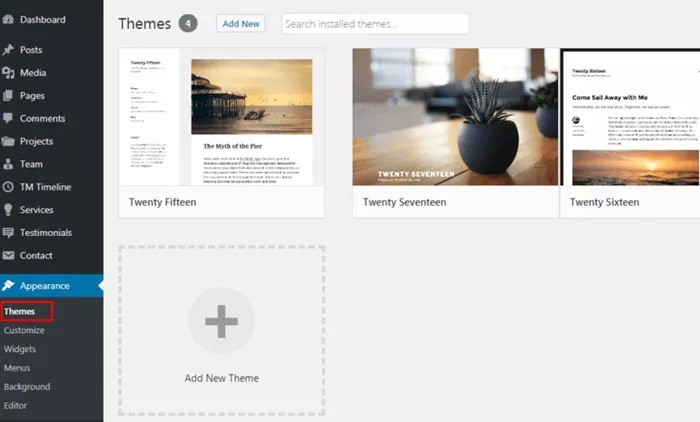Screen dimensions: 700x422
Task: Click the Contact envelope icon
Action: click(8, 255)
